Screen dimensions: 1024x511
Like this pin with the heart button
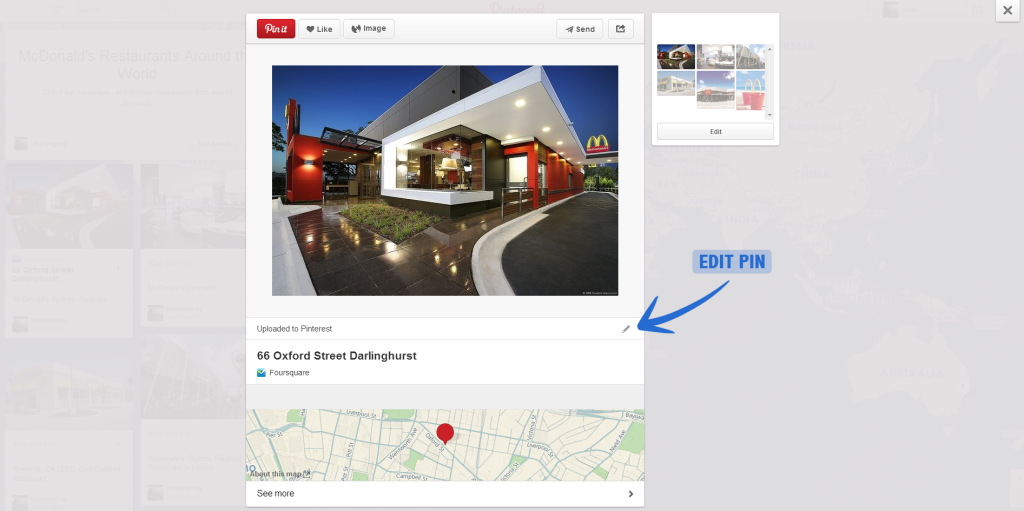319,29
